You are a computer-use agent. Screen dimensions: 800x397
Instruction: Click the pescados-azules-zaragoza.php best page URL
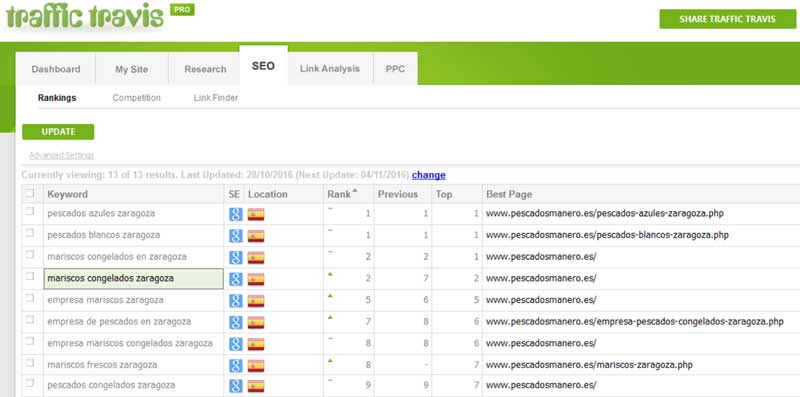pyautogui.click(x=605, y=213)
